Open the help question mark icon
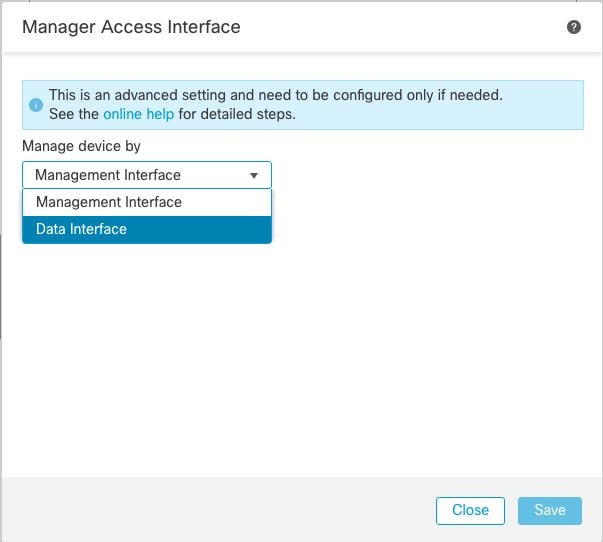 pos(574,27)
